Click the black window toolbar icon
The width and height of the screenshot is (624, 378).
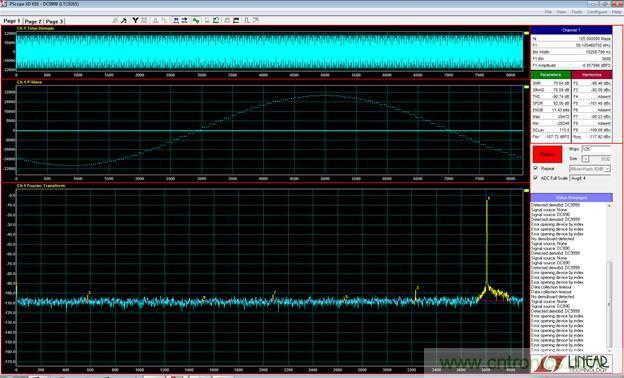(x=236, y=20)
